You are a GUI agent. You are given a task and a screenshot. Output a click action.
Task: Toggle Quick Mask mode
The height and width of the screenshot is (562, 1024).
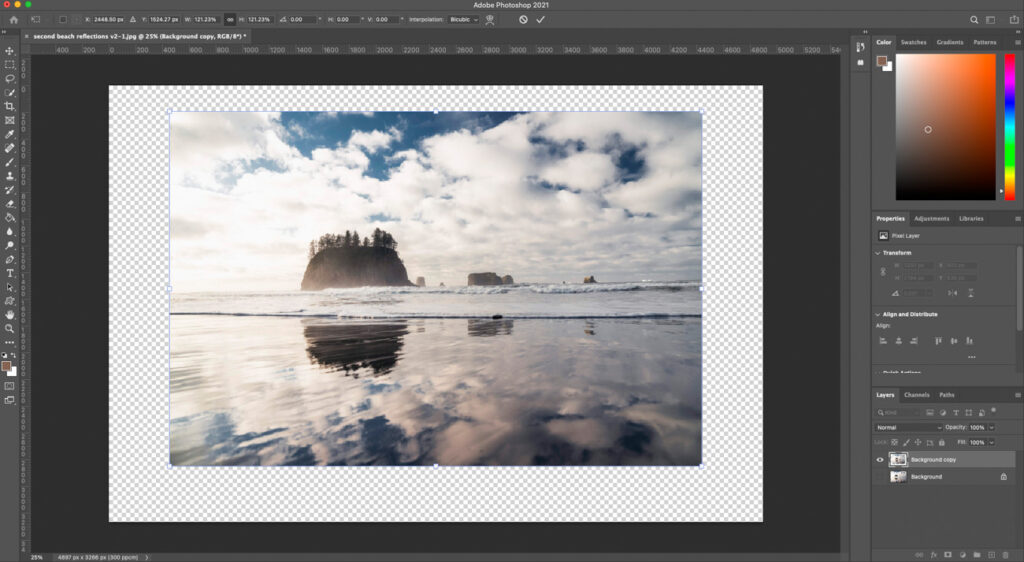pos(10,386)
